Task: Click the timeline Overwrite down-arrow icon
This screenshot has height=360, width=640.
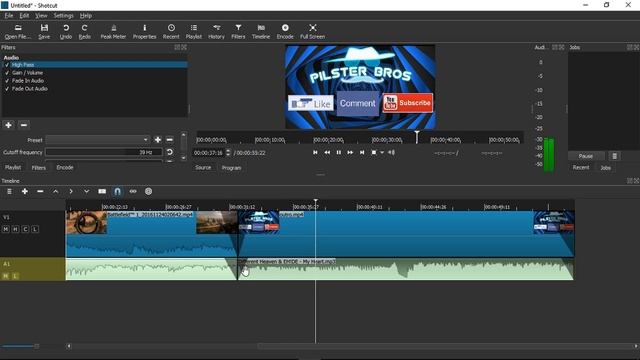Action: click(x=87, y=191)
